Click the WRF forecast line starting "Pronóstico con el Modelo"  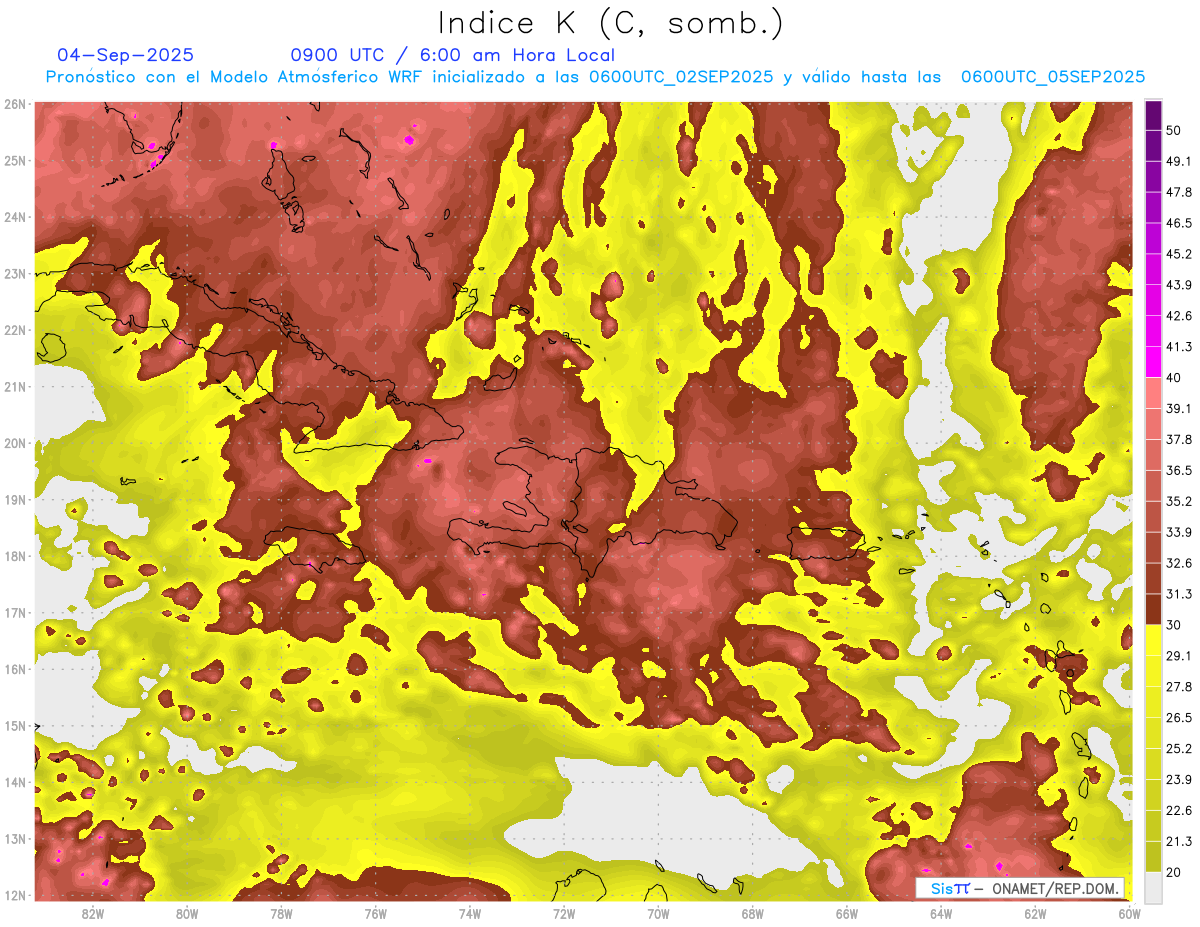pos(595,77)
